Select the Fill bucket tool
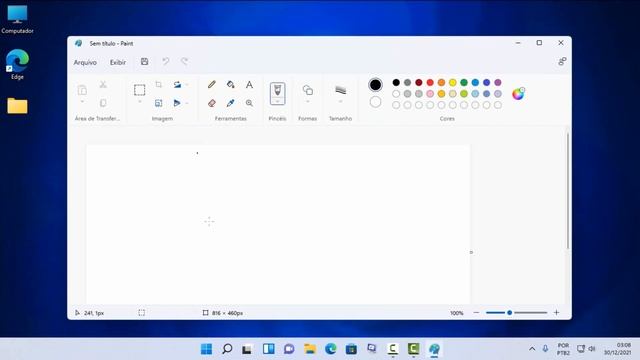640x360 pixels. tap(231, 84)
